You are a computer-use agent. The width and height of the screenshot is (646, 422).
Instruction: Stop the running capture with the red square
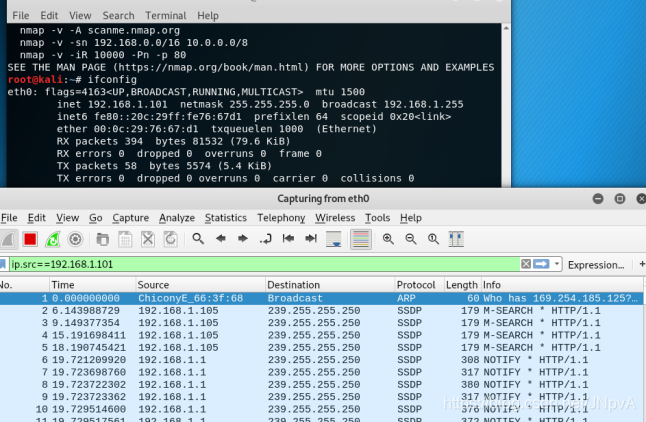pyautogui.click(x=30, y=239)
